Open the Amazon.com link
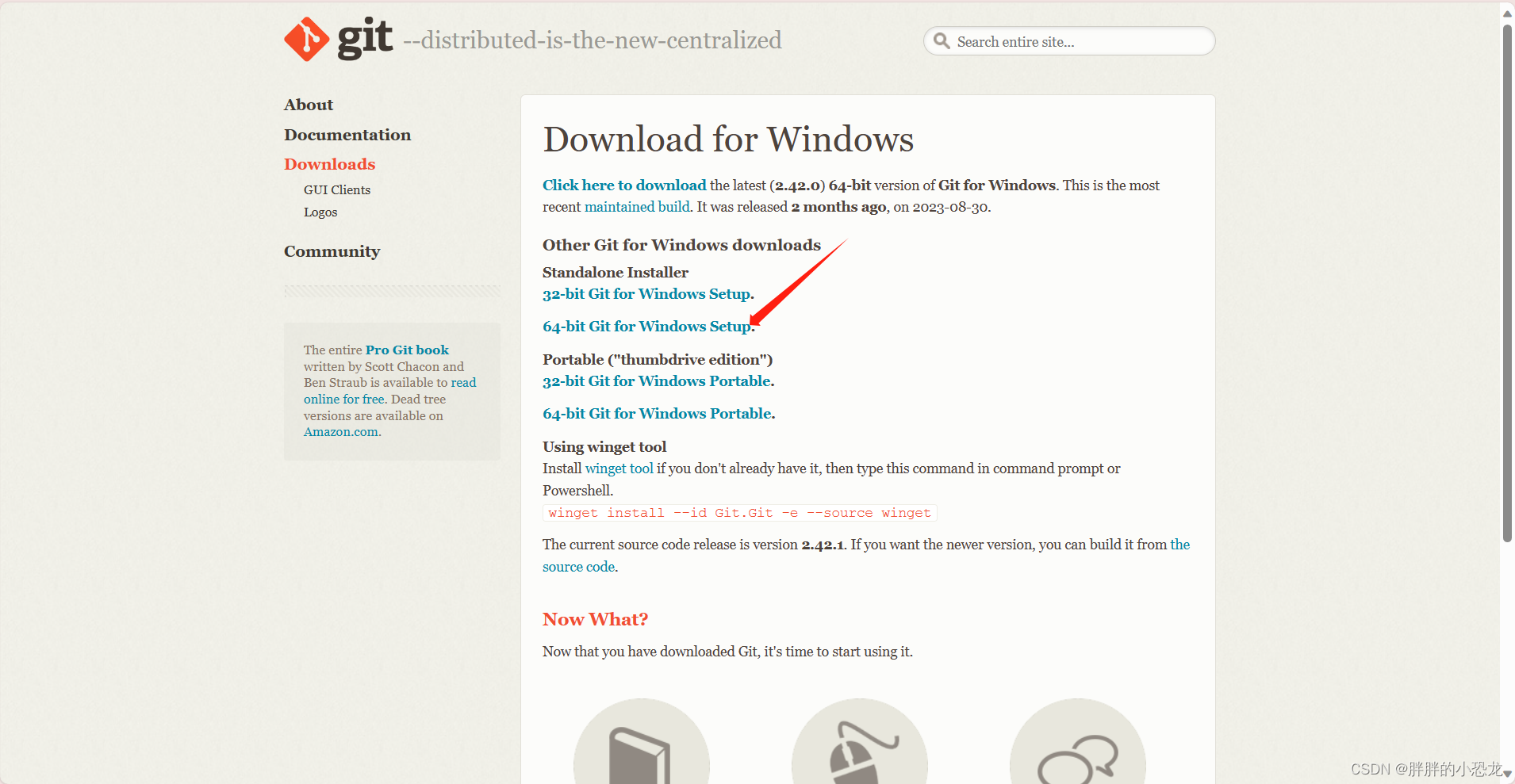 [341, 432]
